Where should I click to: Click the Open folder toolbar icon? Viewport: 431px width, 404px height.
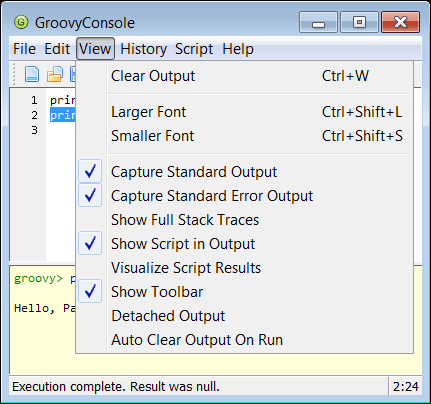tap(55, 74)
